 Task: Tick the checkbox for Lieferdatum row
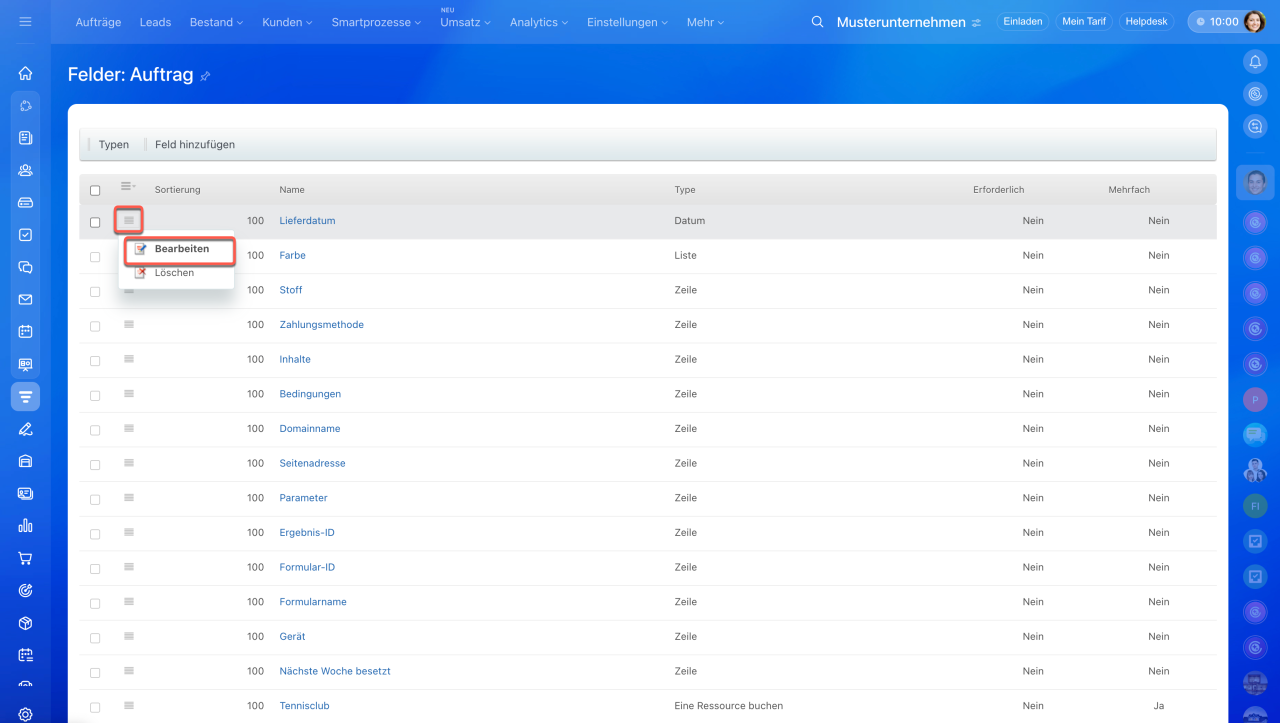[x=95, y=222]
